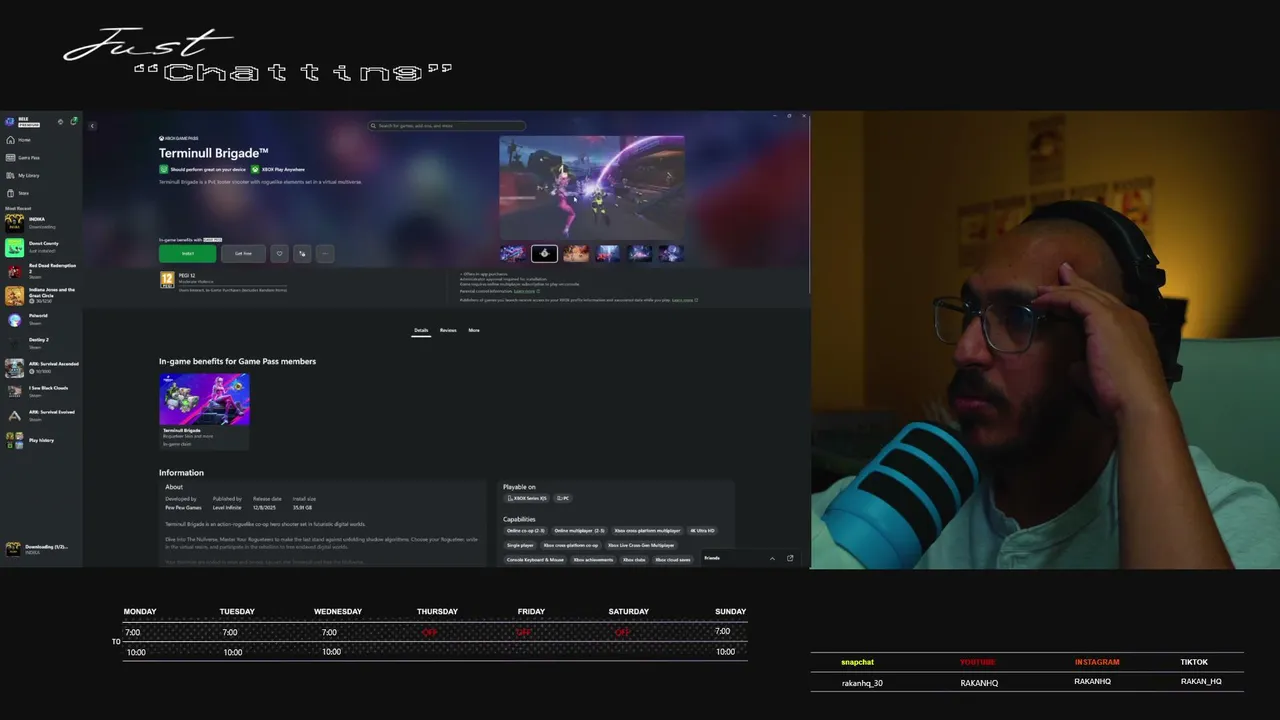
Task: Open the Terminull Brigade in-game benefit card
Action: tap(204, 411)
